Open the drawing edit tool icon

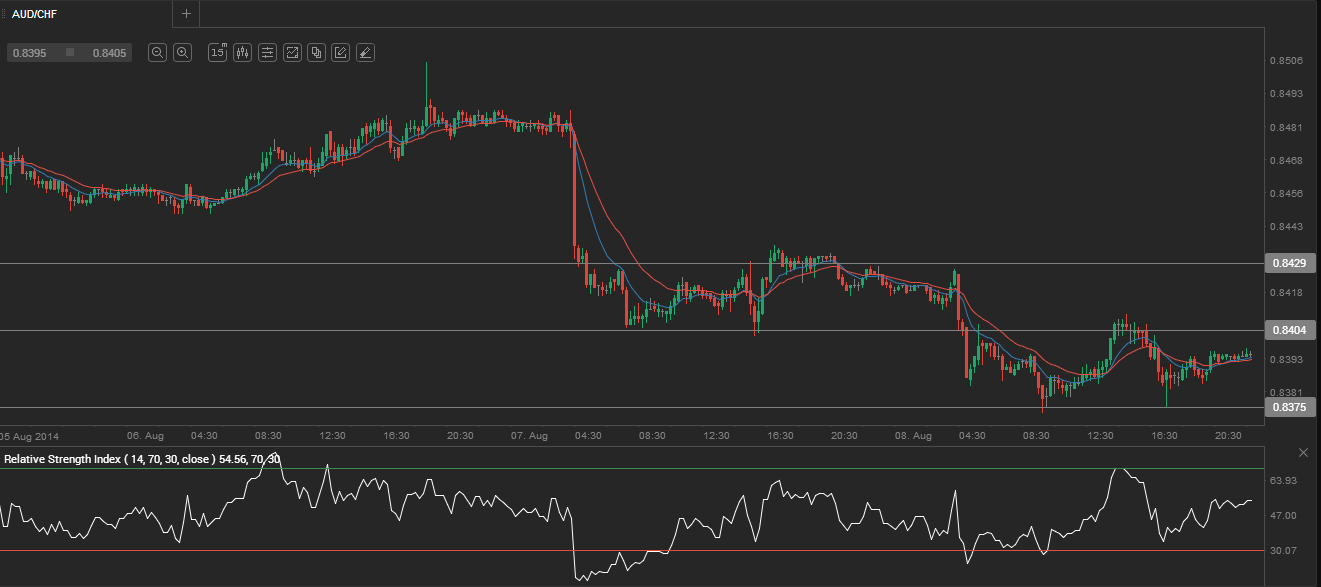coord(341,53)
